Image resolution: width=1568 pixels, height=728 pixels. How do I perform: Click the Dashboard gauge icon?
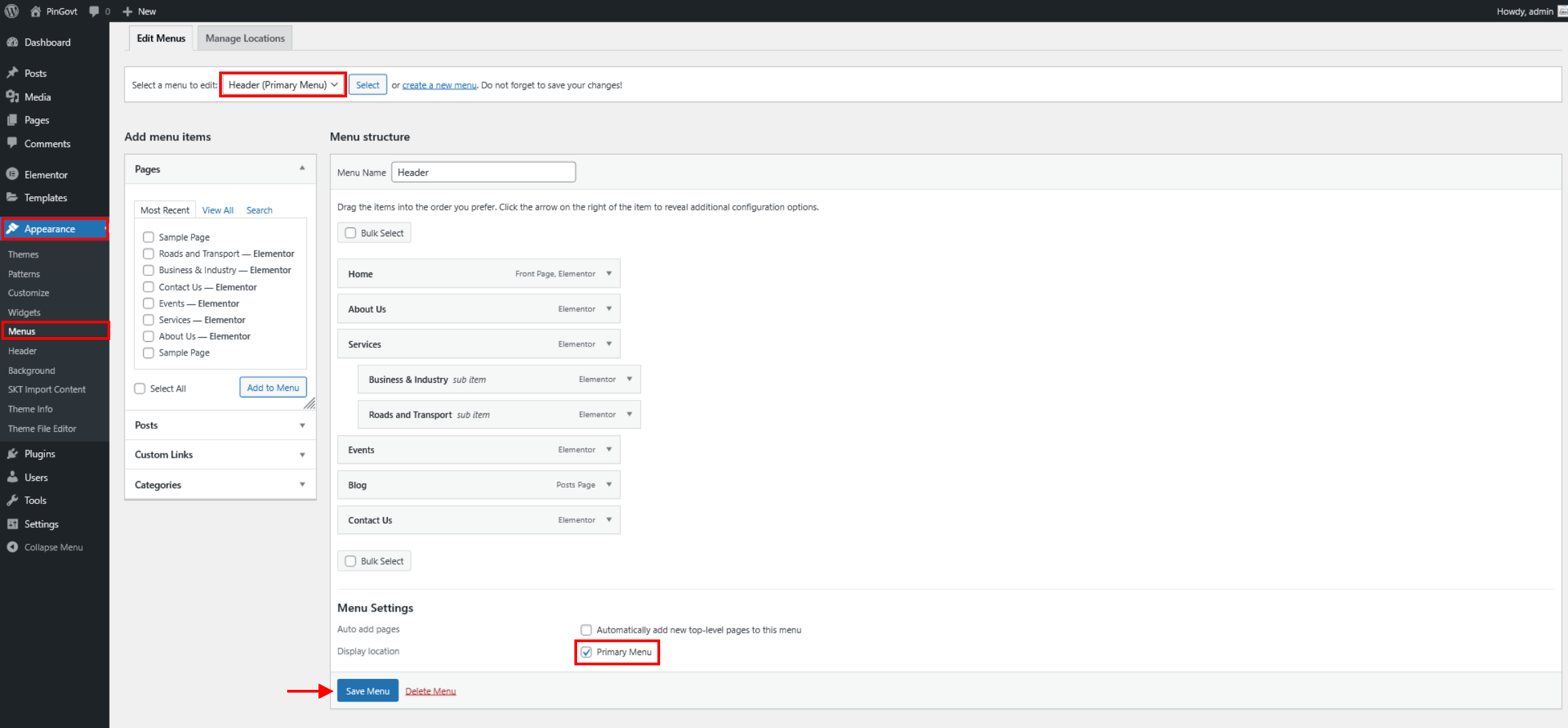pos(12,42)
